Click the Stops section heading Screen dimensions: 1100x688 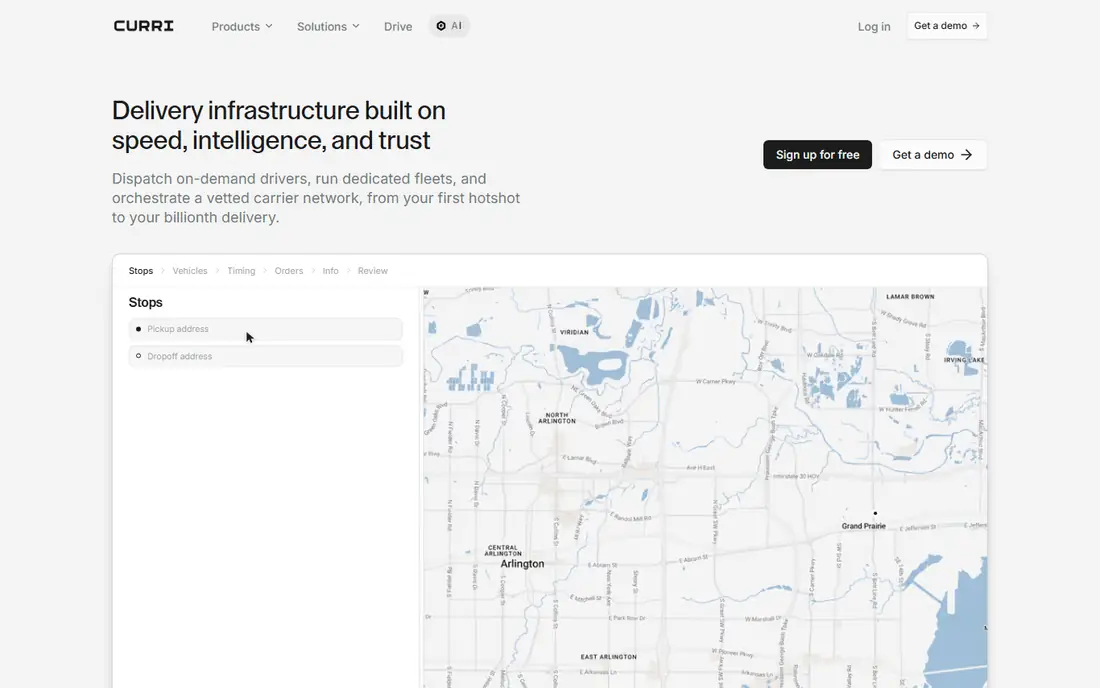coord(145,302)
